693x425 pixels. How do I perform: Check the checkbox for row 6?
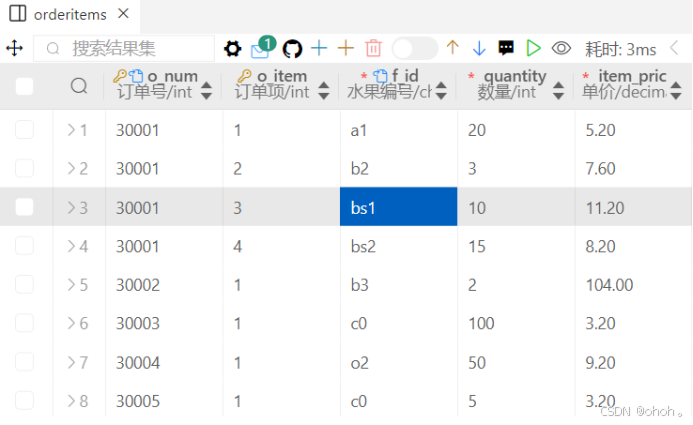24,323
